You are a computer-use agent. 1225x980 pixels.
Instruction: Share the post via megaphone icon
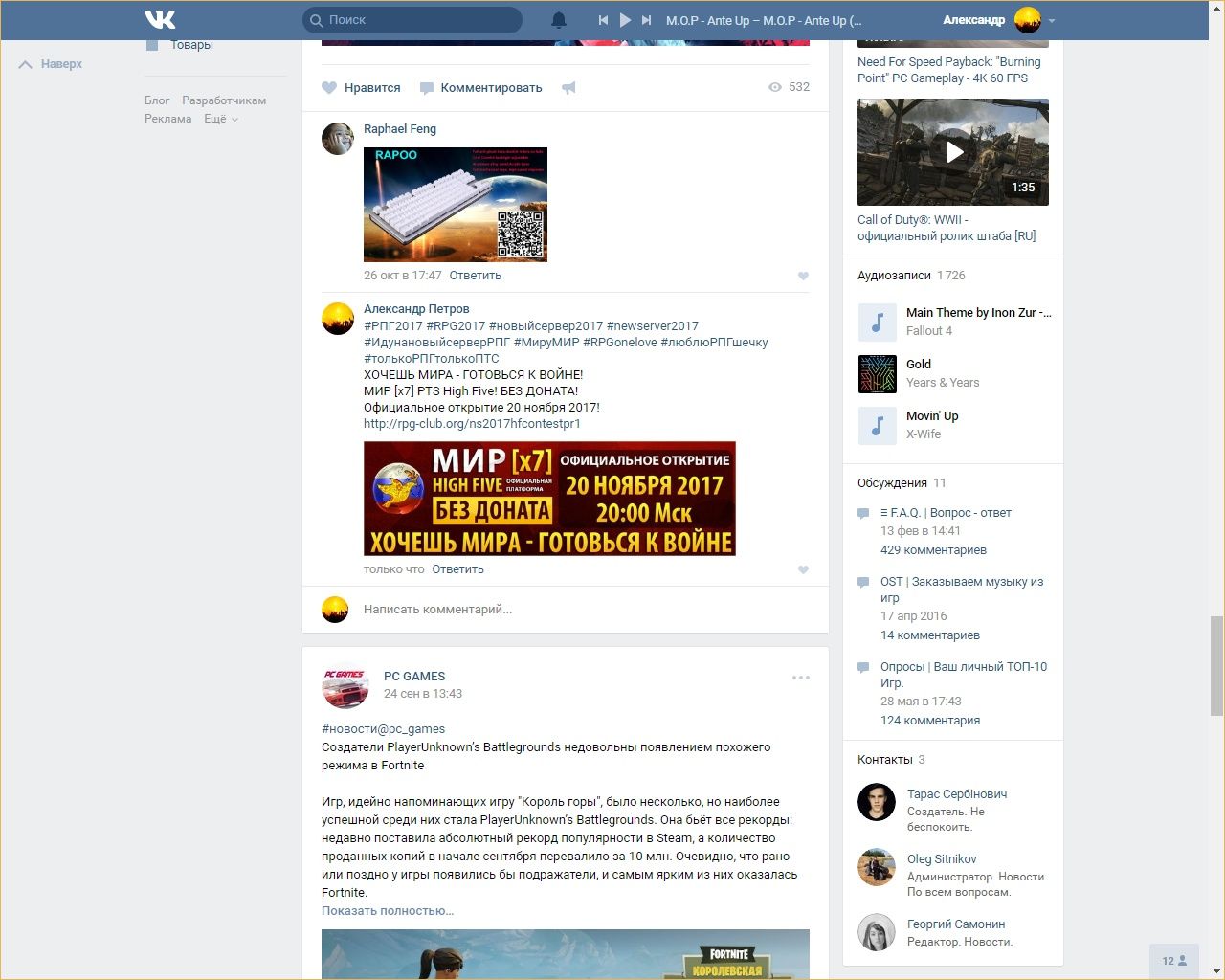click(568, 88)
